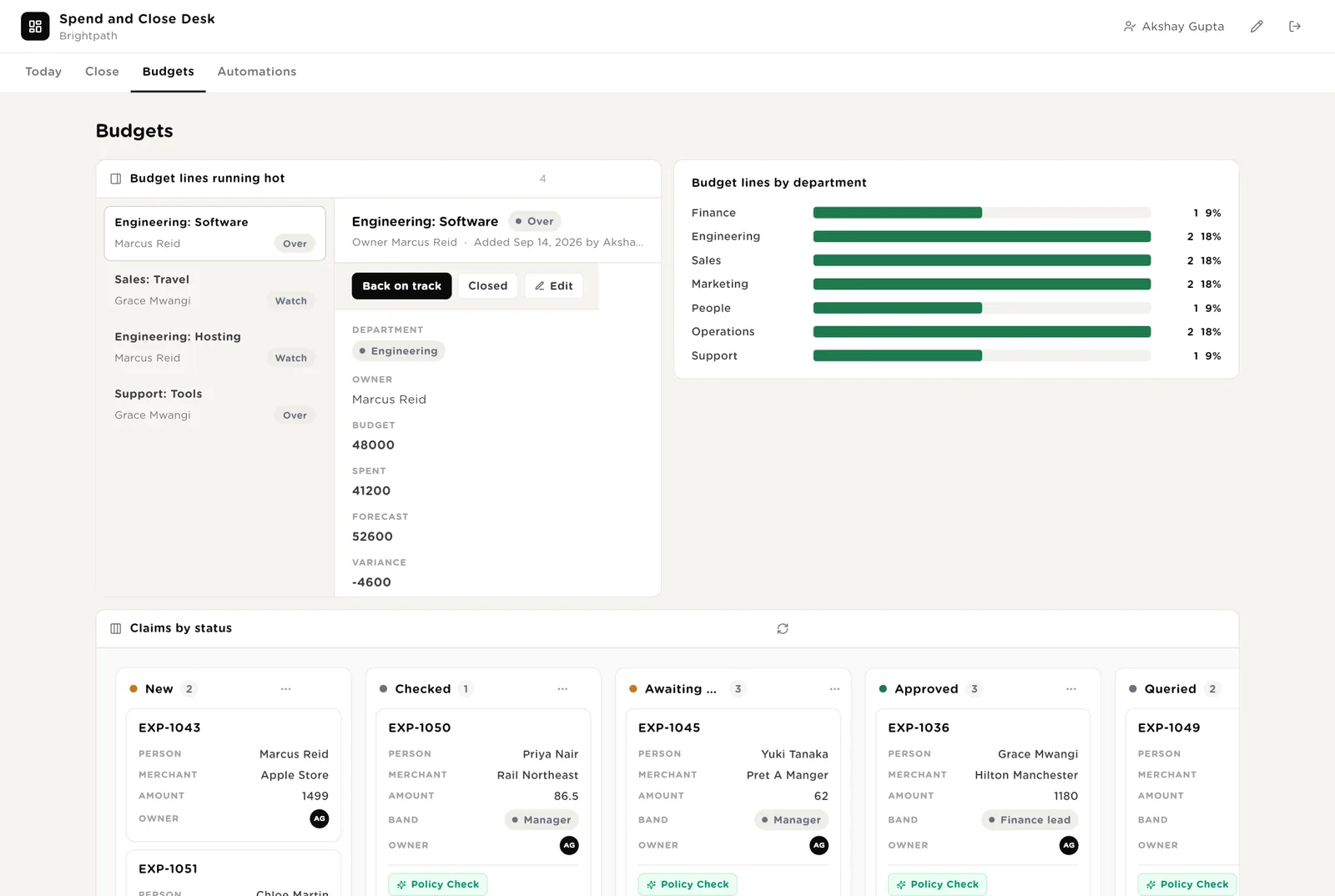Click the AG owner avatar on EXP-1036
The width and height of the screenshot is (1335, 896).
[1069, 845]
